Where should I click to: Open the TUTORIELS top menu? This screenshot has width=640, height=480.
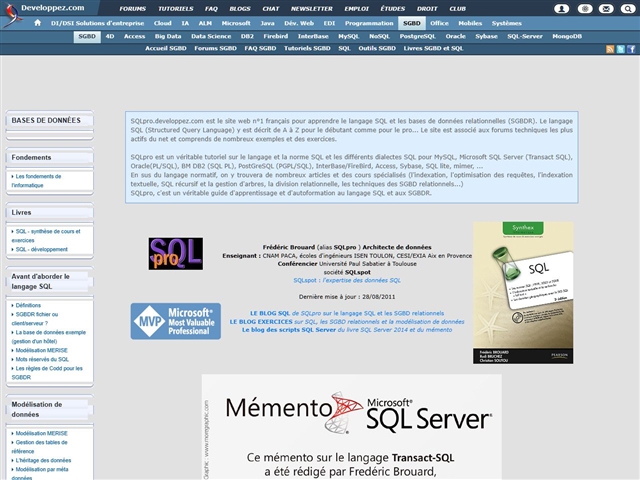click(176, 9)
